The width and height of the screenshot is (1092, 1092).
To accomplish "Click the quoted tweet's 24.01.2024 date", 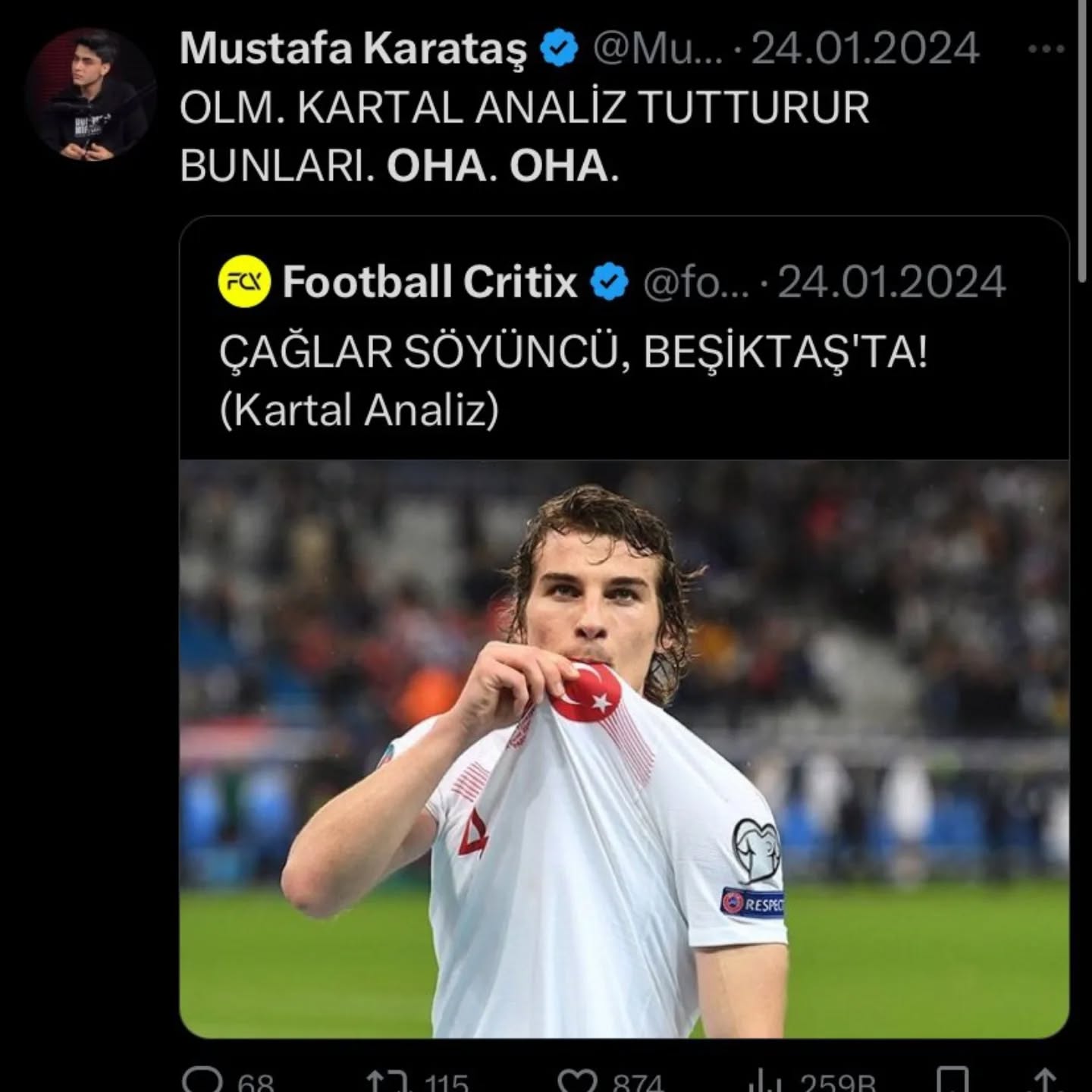I will (892, 283).
